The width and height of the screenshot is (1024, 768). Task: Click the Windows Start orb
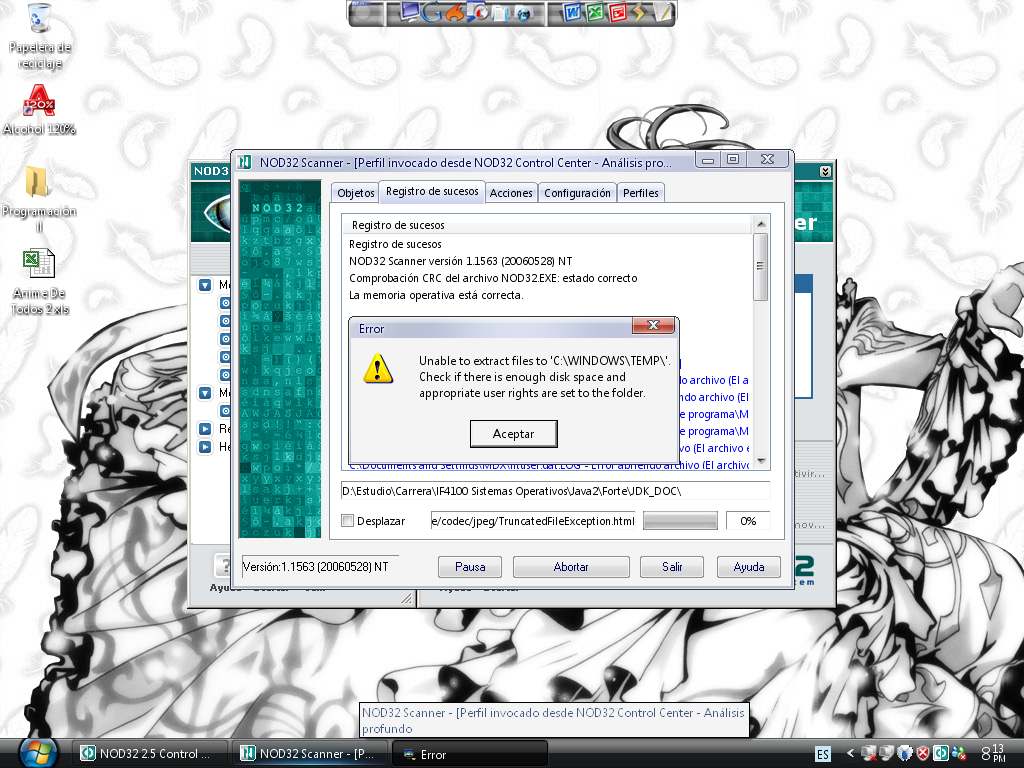coord(38,753)
